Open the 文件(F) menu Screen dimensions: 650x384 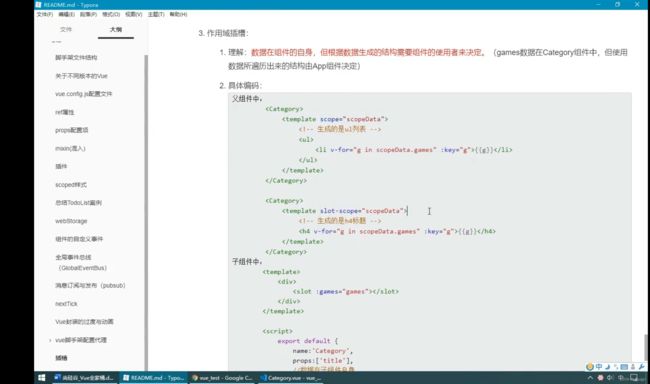[x=44, y=14]
